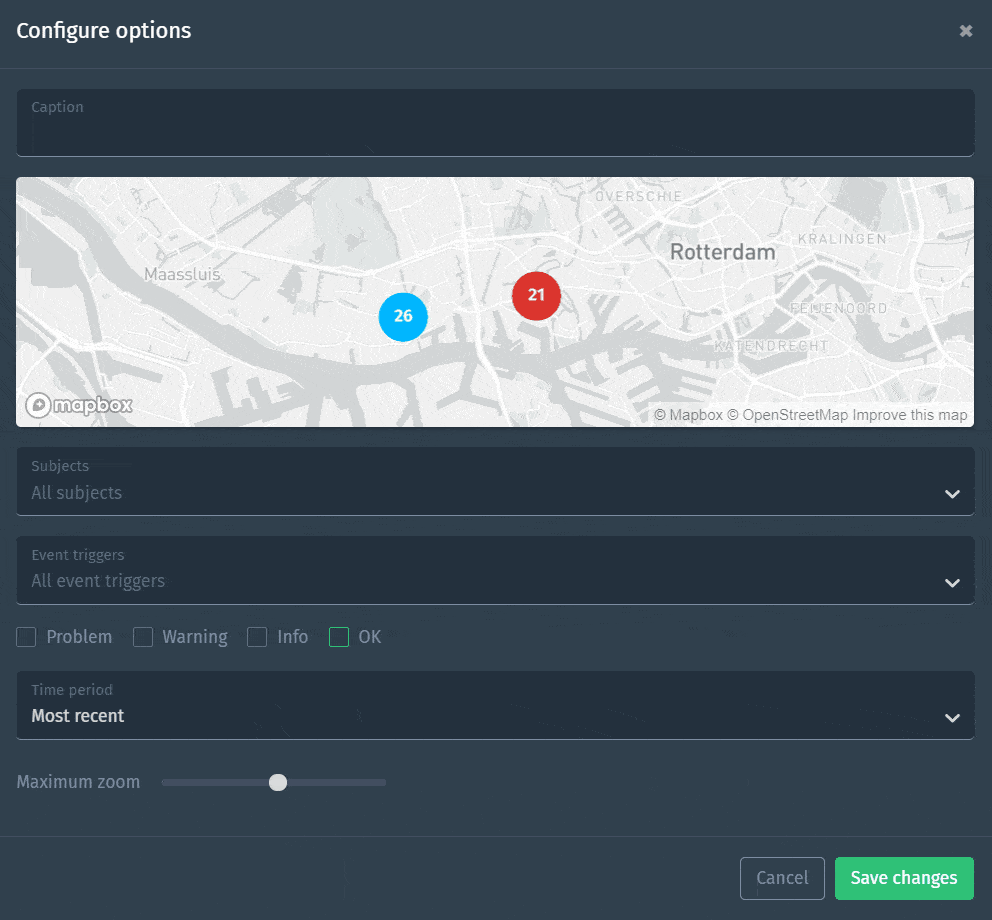Viewport: 992px width, 920px height.
Task: Select the red cluster marker labeled 21
Action: pyautogui.click(x=536, y=296)
